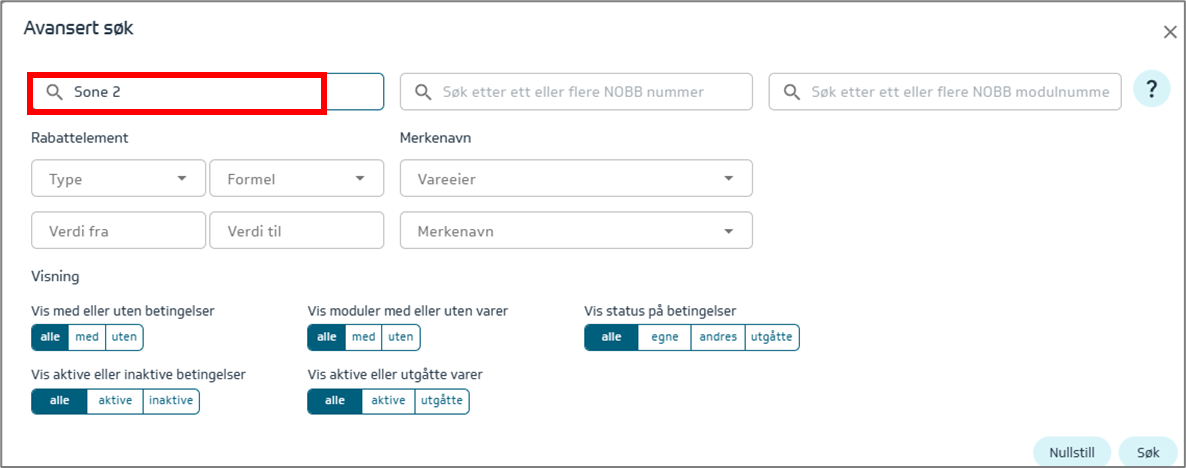This screenshot has width=1186, height=468.
Task: Choose 'inaktive' for aktive eller inaktive betingelser
Action: (171, 401)
